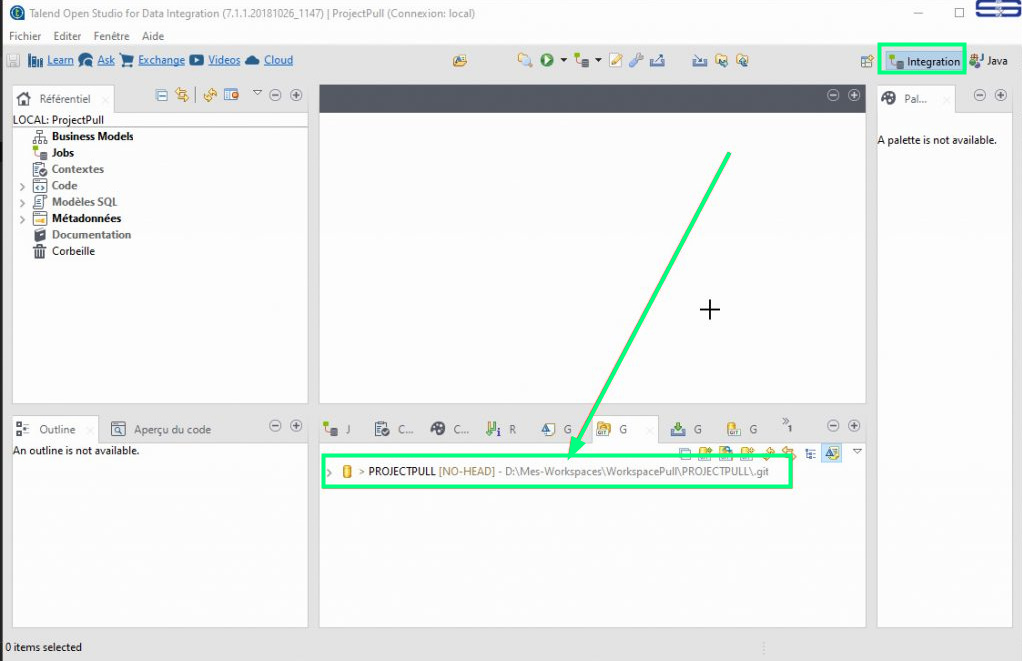Open the Aide menu
Viewport: 1022px width, 662px height.
(x=153, y=36)
